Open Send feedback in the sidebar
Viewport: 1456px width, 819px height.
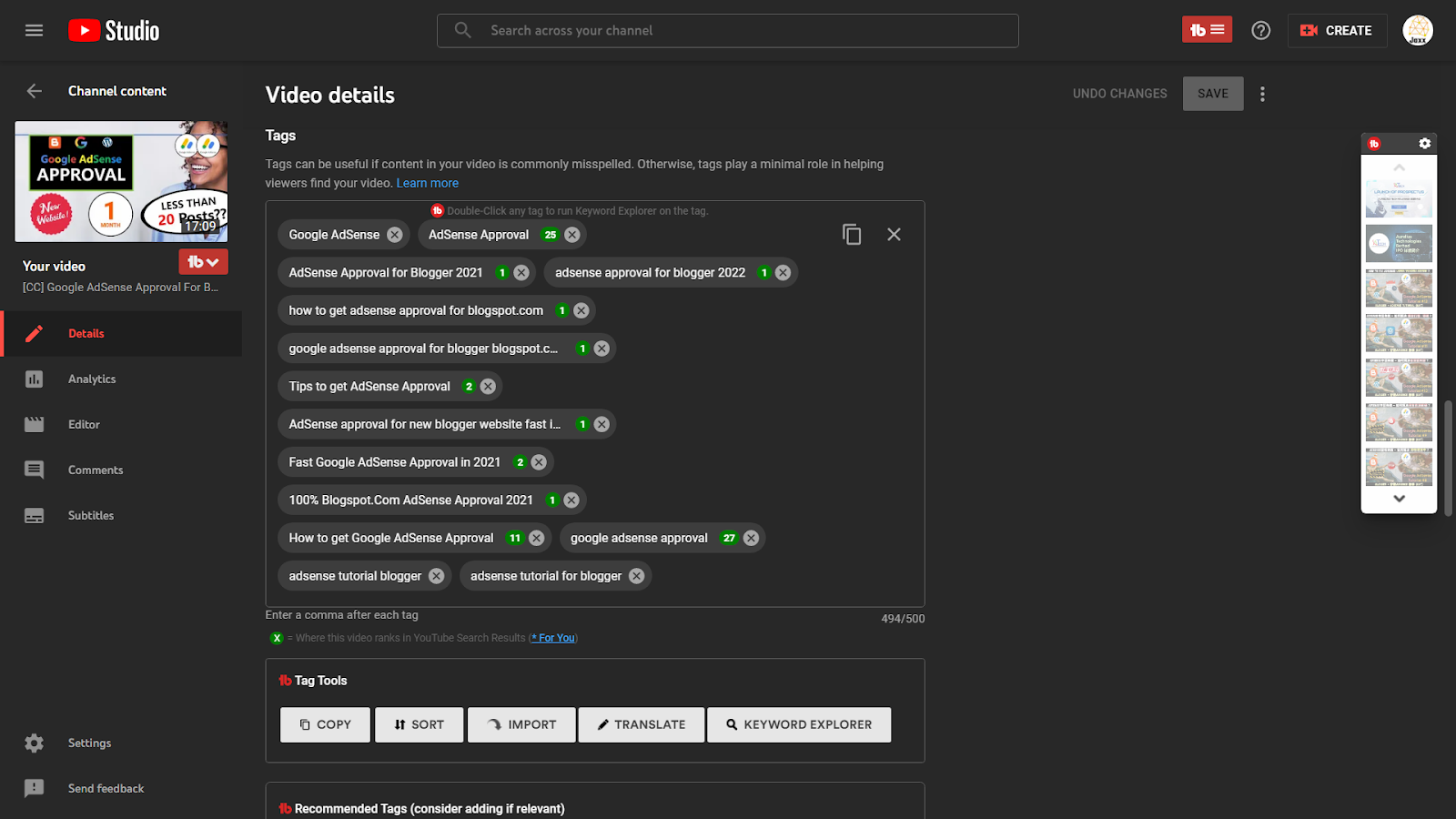123,789
